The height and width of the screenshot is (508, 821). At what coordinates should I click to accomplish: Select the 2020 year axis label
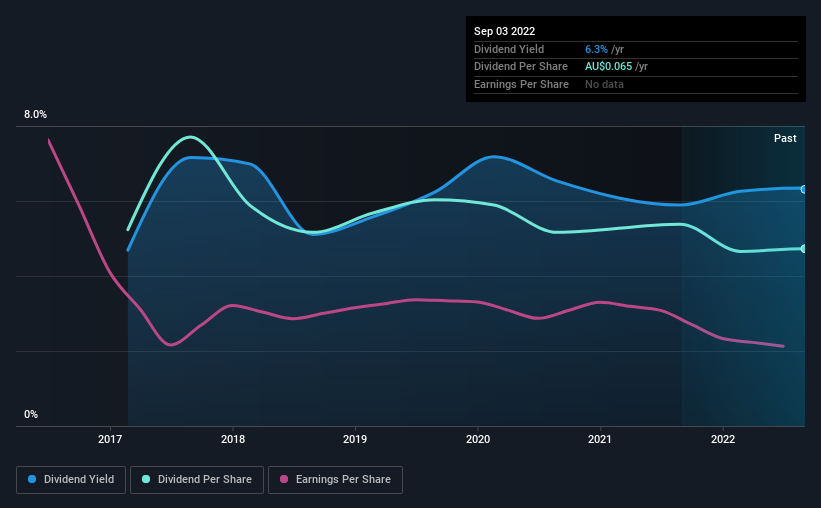pos(478,439)
